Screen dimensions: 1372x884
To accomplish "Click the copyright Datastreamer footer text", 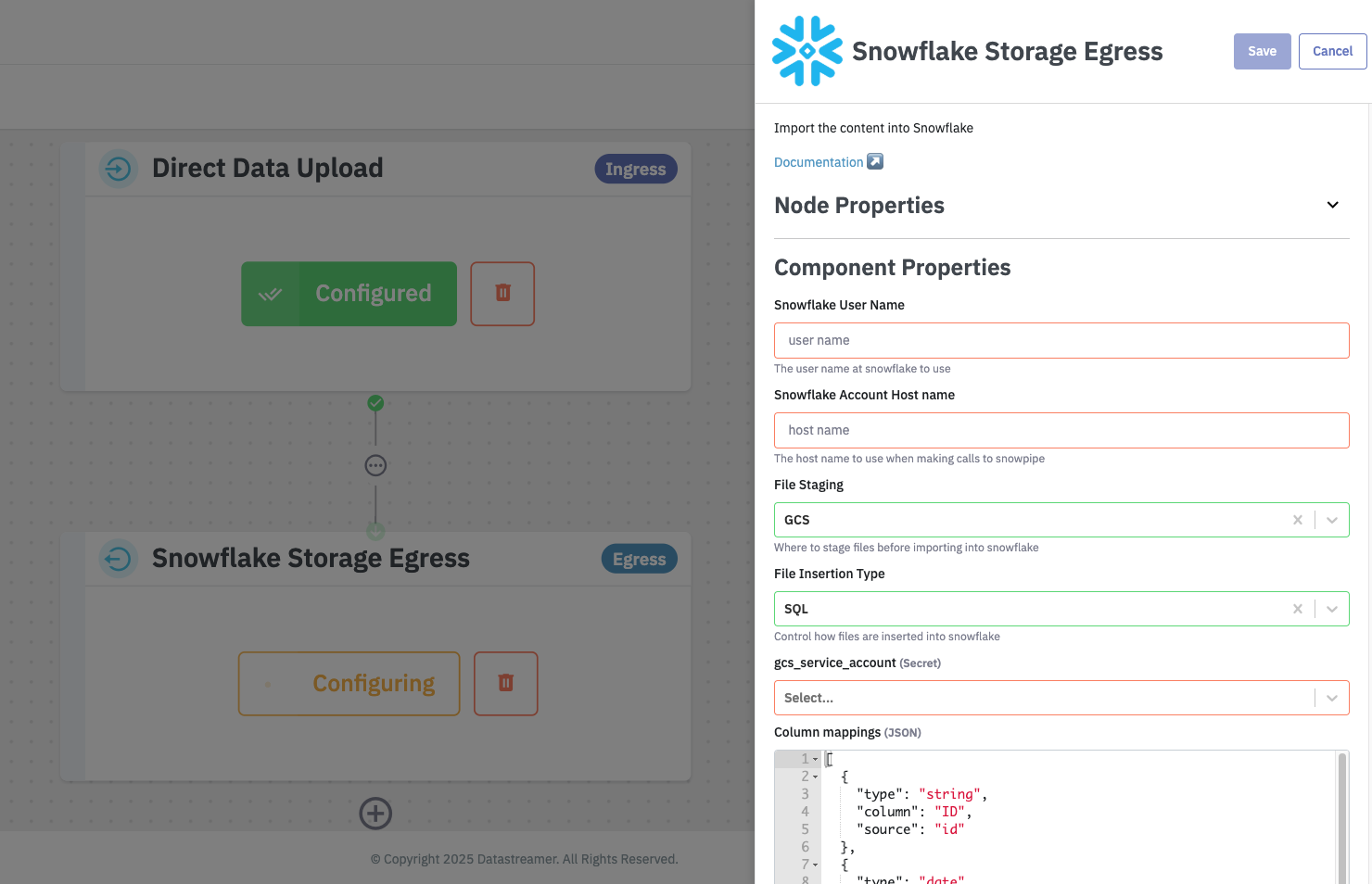I will (525, 859).
